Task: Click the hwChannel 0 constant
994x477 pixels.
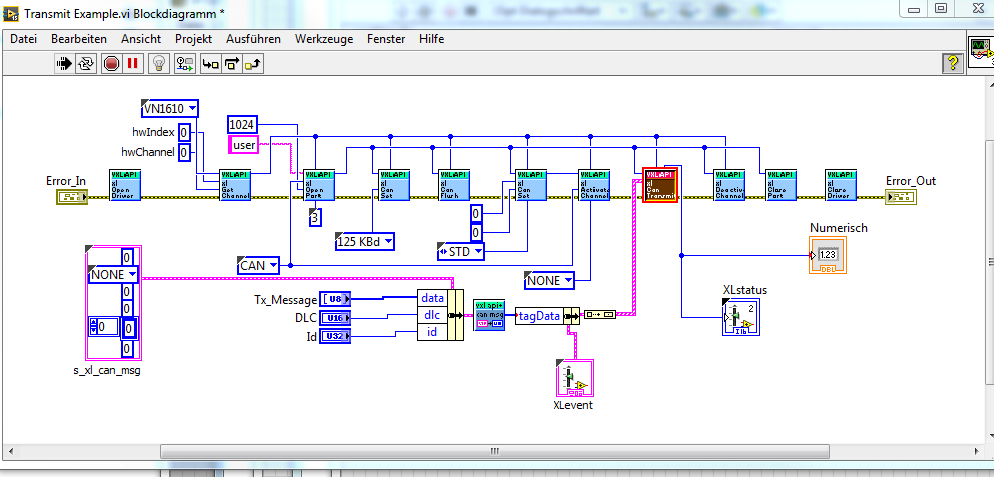Action: [x=184, y=152]
